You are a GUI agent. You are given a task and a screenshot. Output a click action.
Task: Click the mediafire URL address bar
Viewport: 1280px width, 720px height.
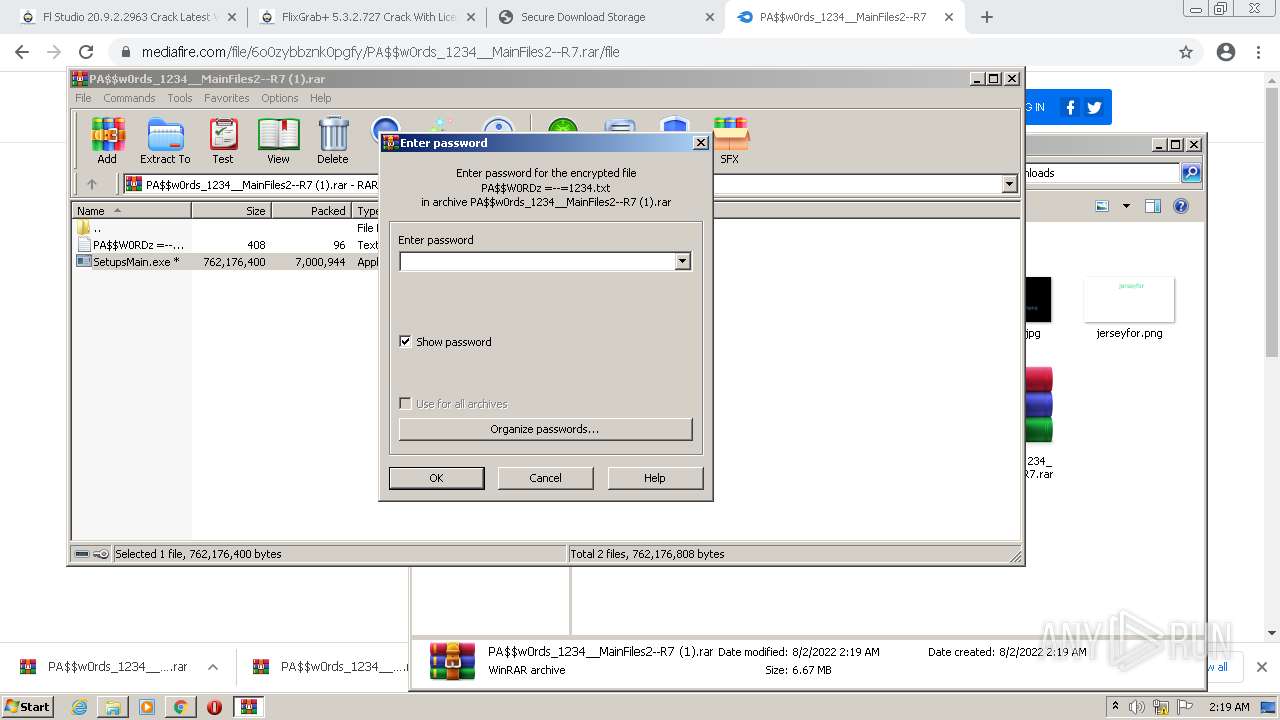(x=640, y=52)
